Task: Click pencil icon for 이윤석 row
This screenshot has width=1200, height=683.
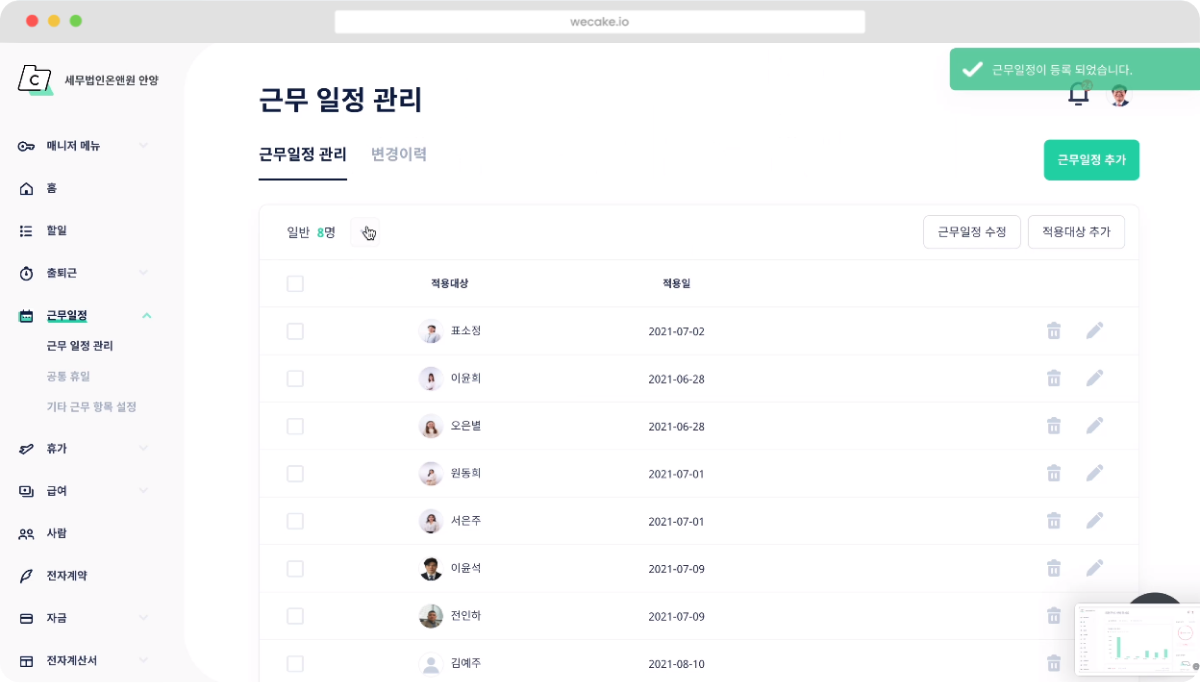Action: point(1095,568)
